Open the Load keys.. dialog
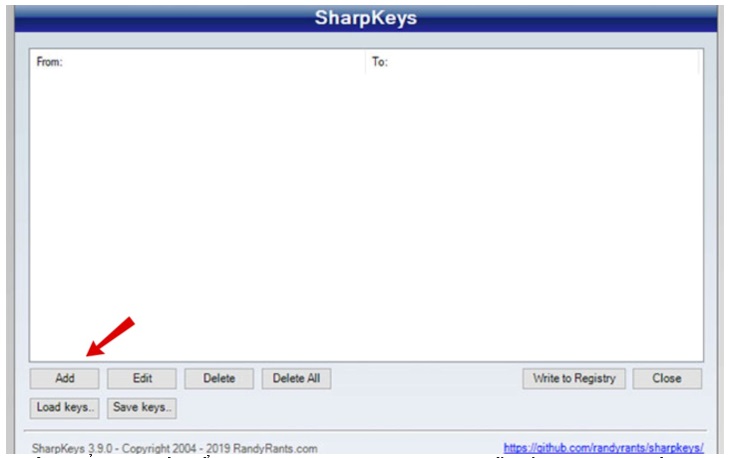The image size is (754, 458). [64, 408]
